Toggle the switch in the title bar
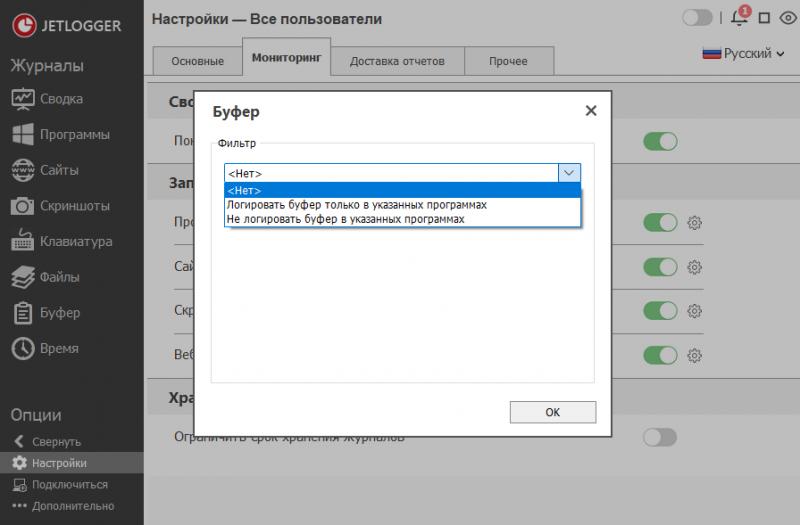Viewport: 800px width, 525px height. [x=697, y=18]
